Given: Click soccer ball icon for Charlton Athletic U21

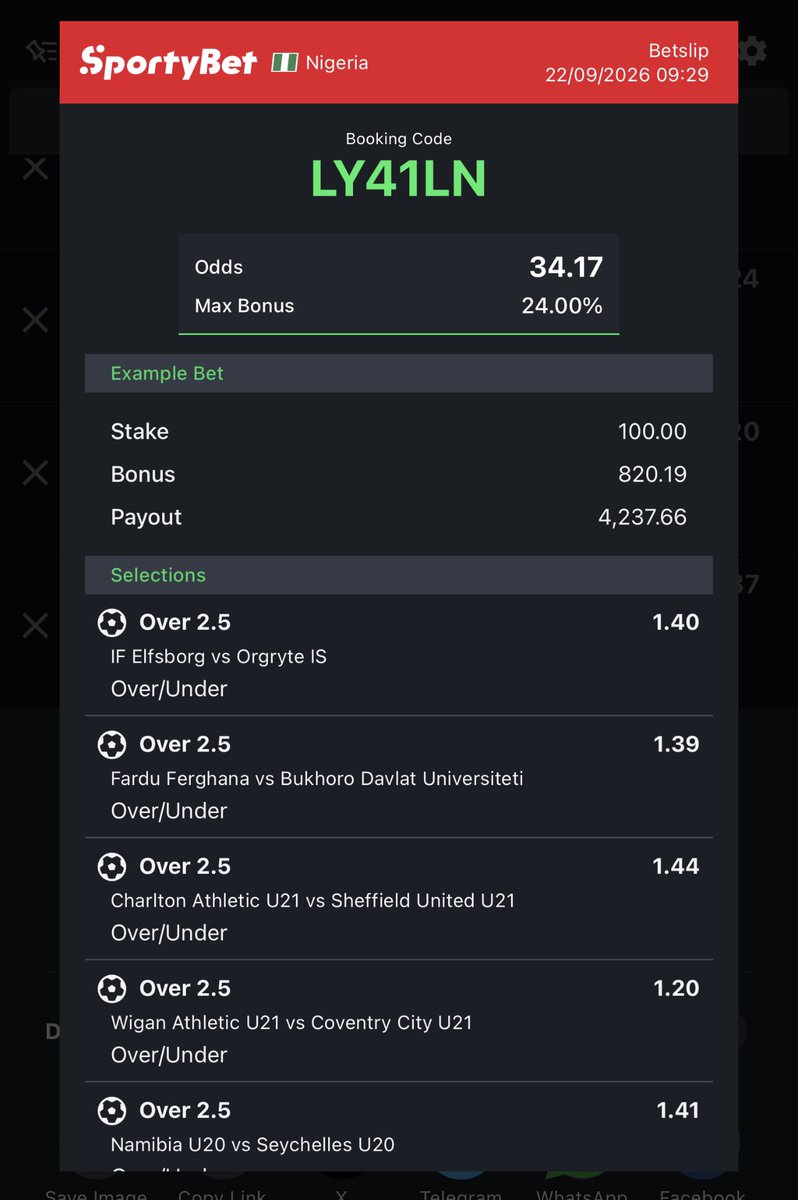Looking at the screenshot, I should click(x=112, y=867).
